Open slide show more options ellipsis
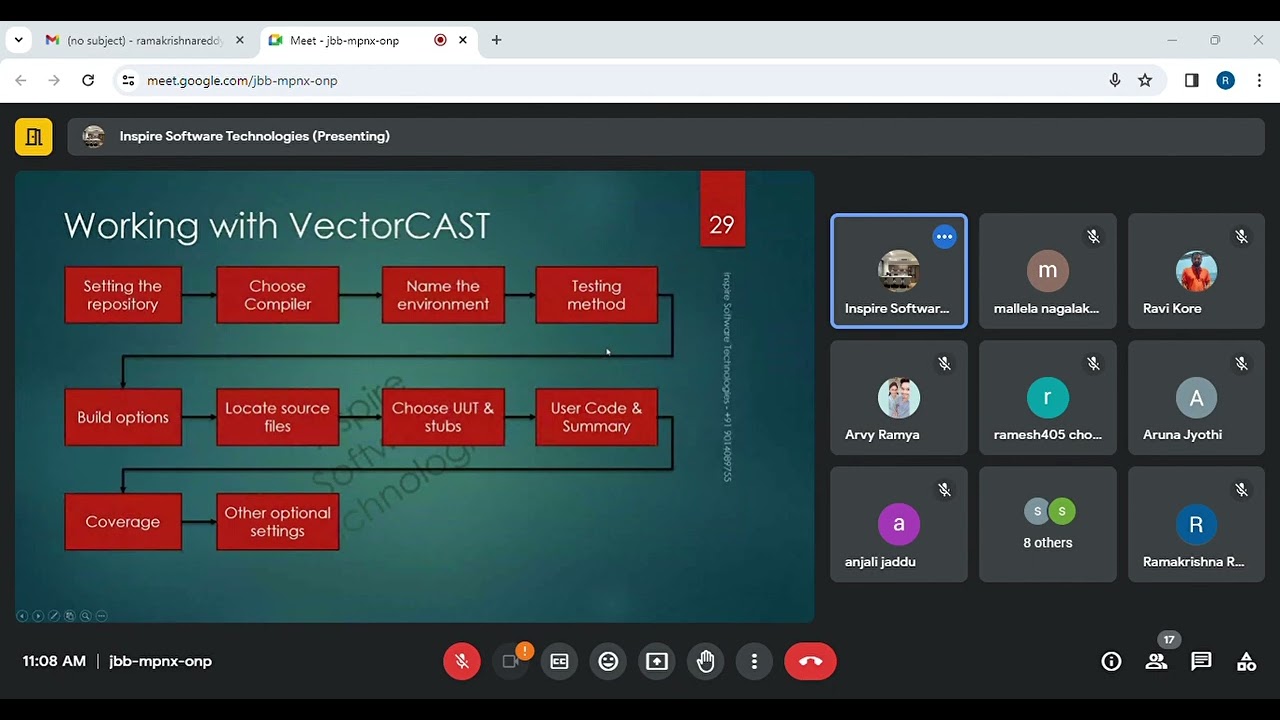Viewport: 1280px width, 720px height. pyautogui.click(x=101, y=616)
